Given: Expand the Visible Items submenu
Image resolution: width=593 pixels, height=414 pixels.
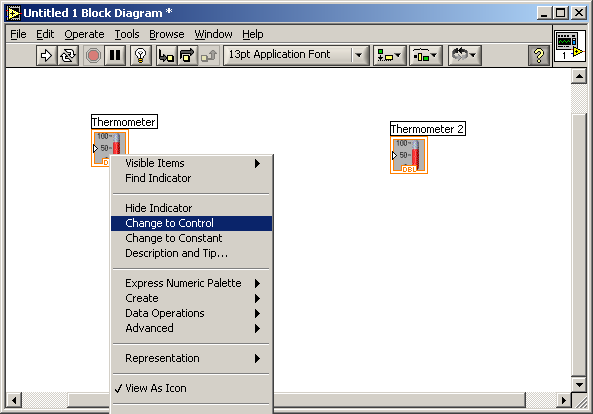Looking at the screenshot, I should [x=191, y=163].
